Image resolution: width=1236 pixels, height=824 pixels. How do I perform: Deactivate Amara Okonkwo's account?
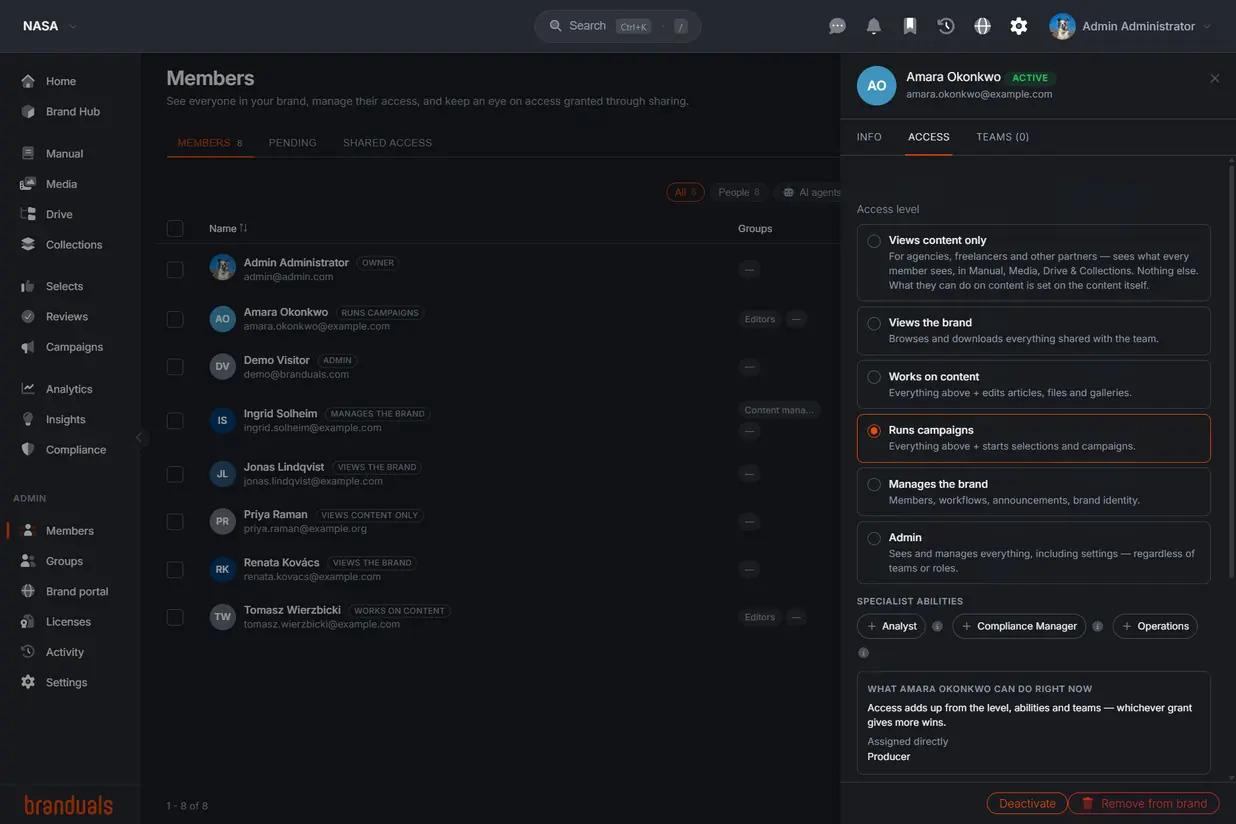point(1027,803)
